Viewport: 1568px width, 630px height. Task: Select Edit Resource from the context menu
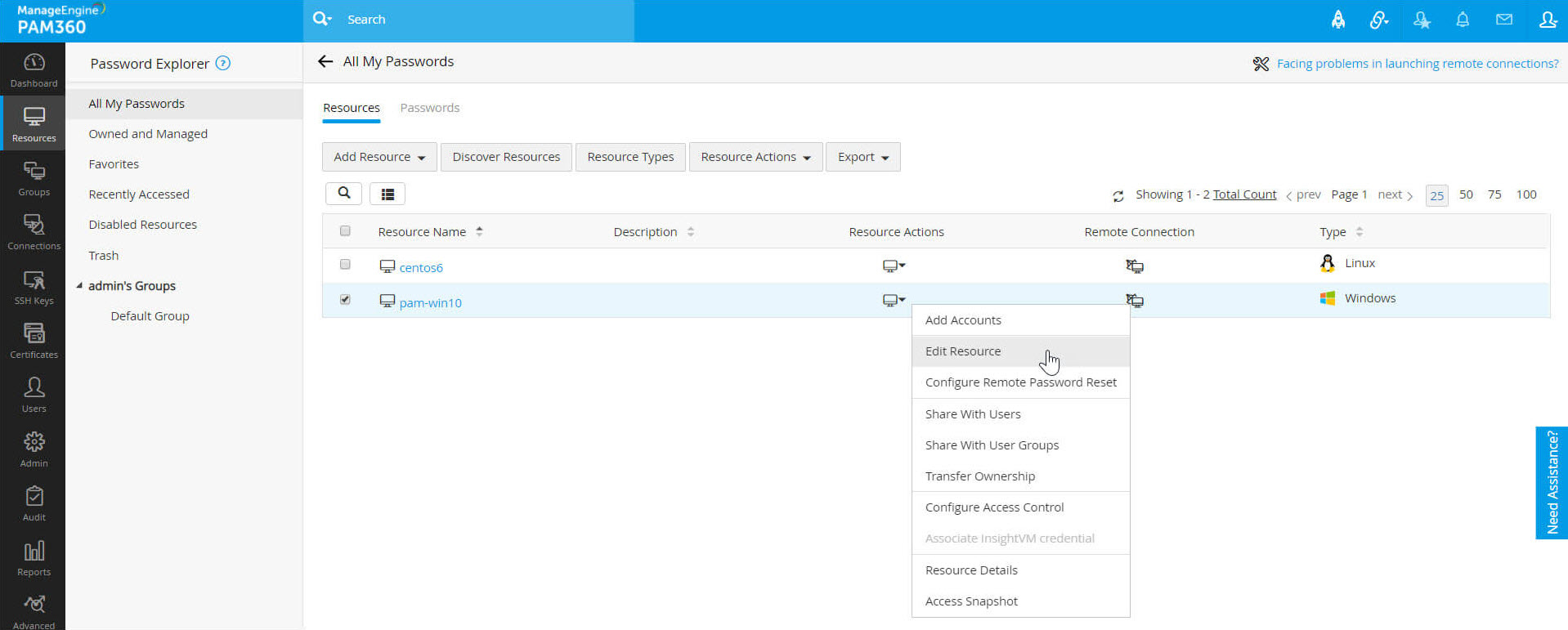point(963,351)
